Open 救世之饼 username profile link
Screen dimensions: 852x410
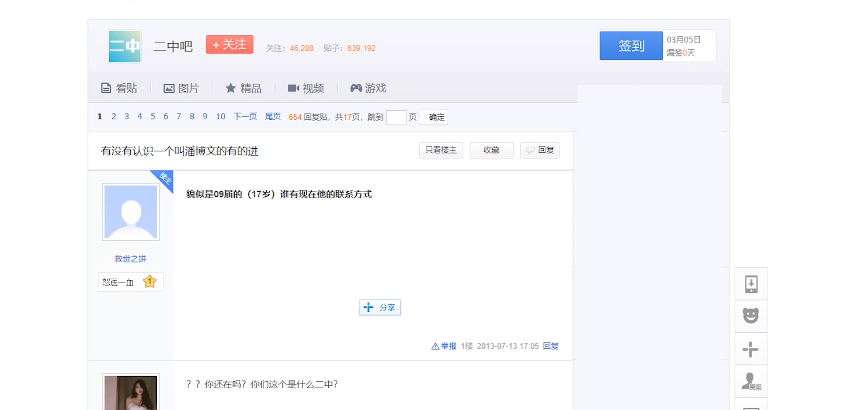click(130, 258)
